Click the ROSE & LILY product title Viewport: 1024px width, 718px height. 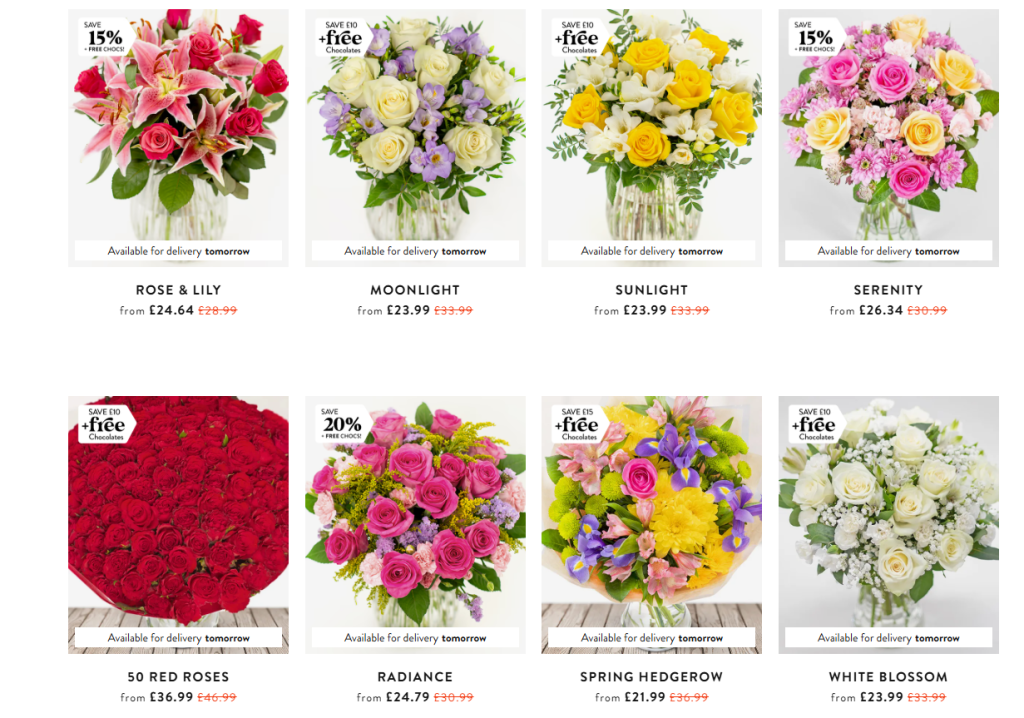click(178, 290)
